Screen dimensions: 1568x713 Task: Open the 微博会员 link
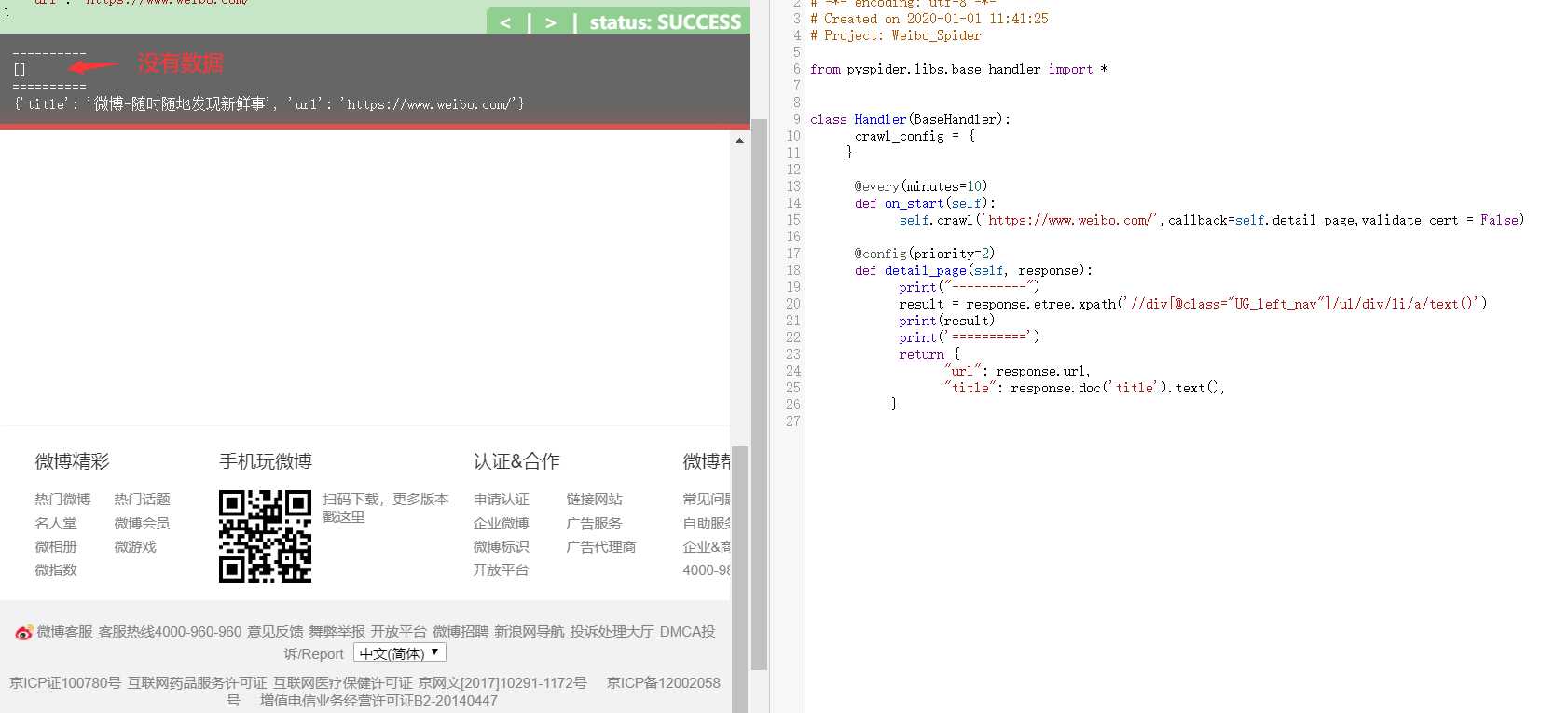142,524
